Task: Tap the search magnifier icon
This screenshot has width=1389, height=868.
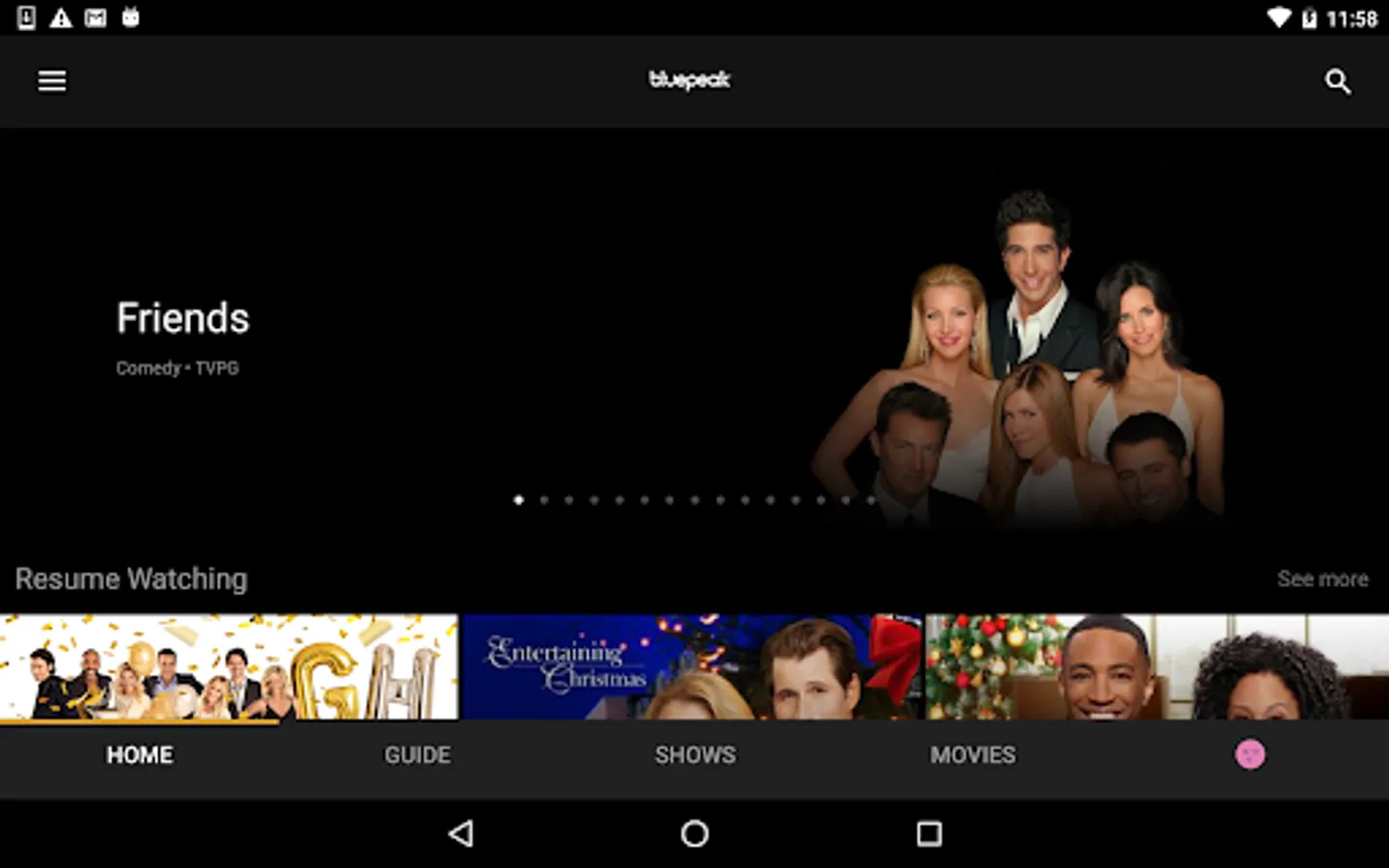Action: [1337, 81]
